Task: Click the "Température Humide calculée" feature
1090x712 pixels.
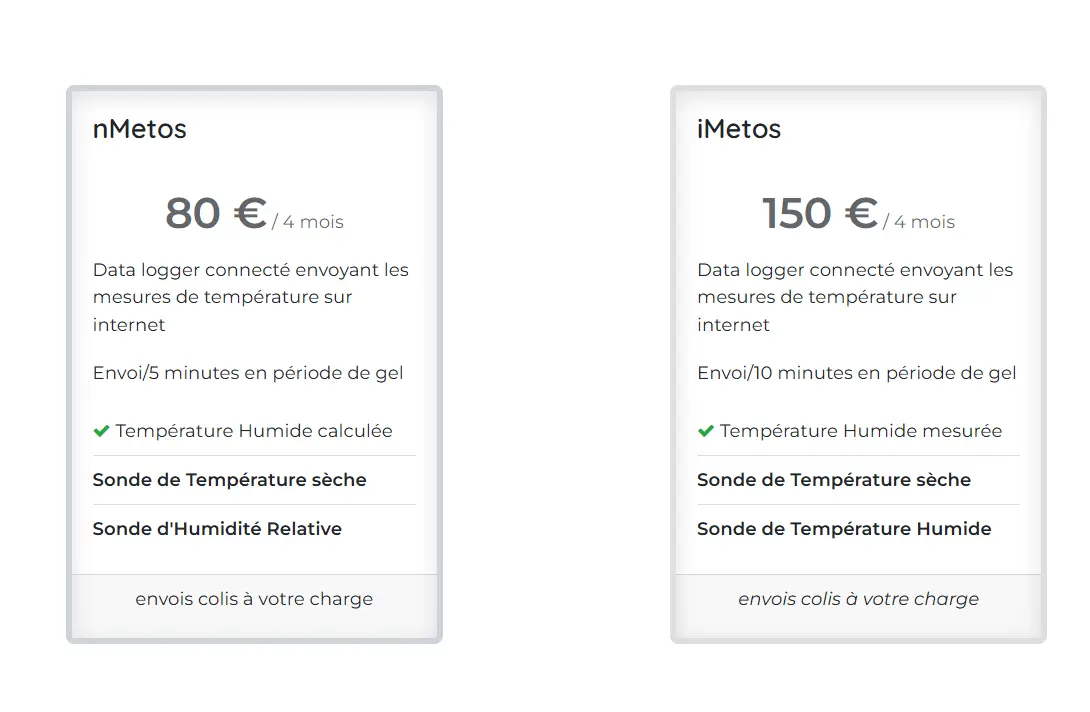Action: [x=254, y=431]
